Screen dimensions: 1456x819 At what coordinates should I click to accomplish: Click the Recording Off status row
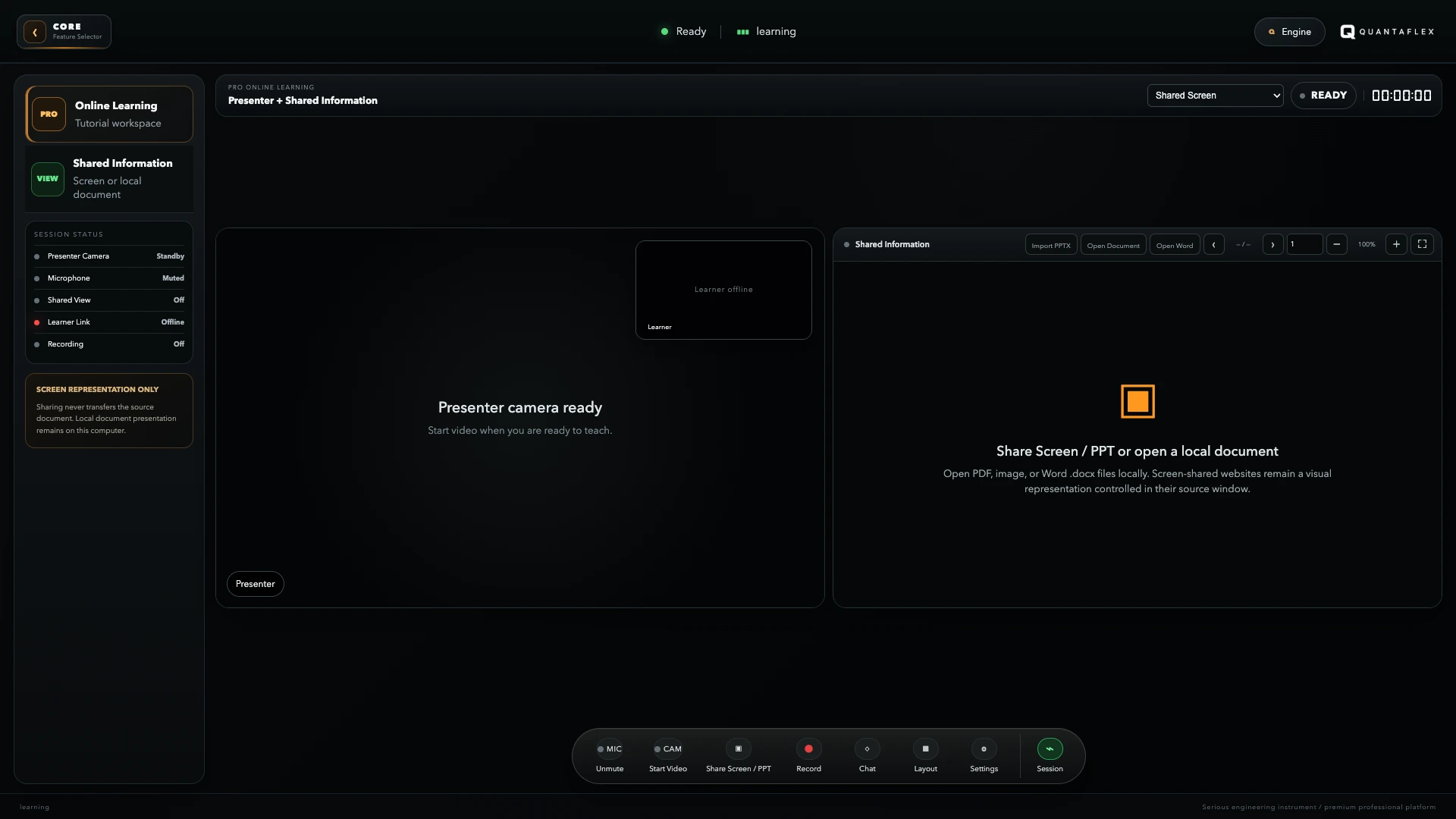[109, 344]
